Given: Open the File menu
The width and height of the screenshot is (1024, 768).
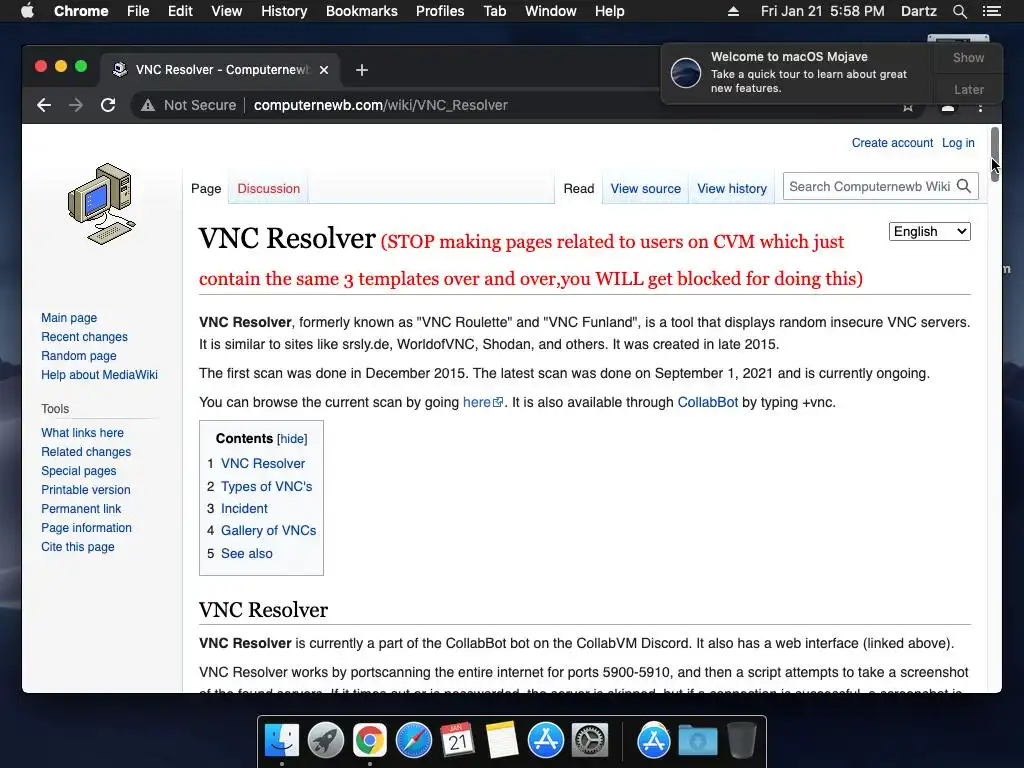Looking at the screenshot, I should [138, 11].
